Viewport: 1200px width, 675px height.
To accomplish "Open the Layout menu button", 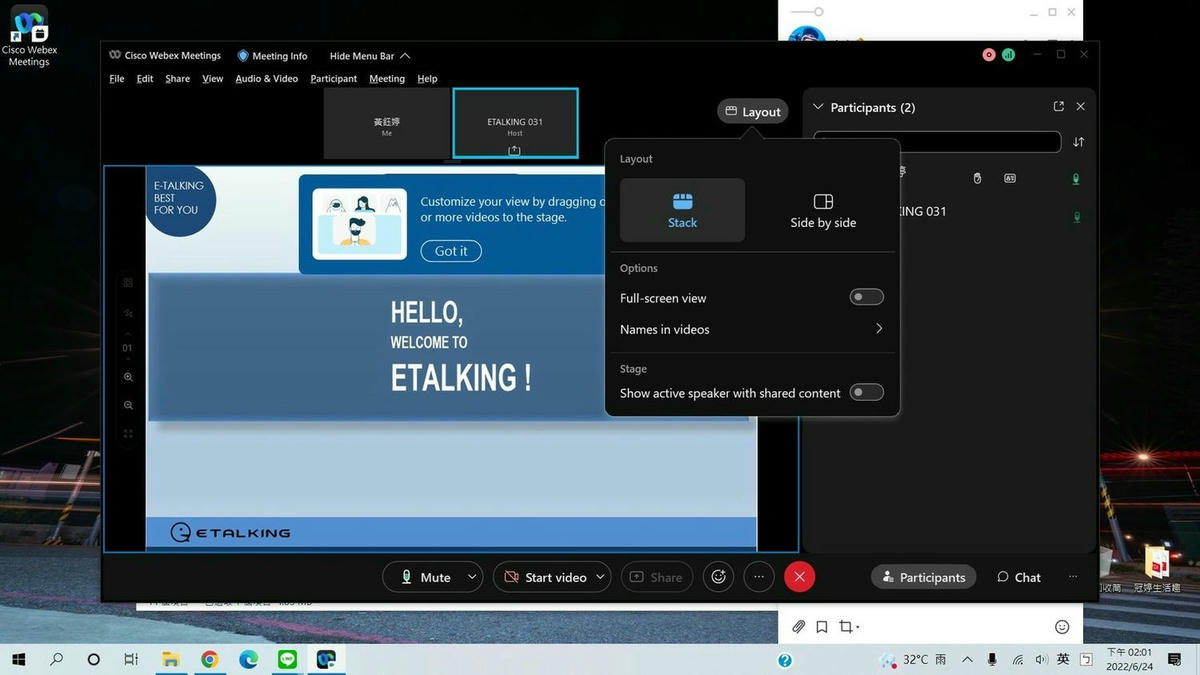I will pos(753,112).
